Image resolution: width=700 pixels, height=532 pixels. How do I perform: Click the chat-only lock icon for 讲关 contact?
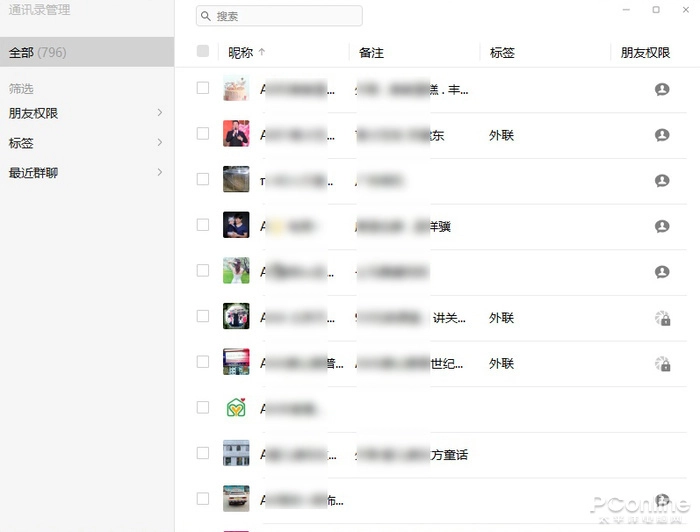(x=662, y=318)
